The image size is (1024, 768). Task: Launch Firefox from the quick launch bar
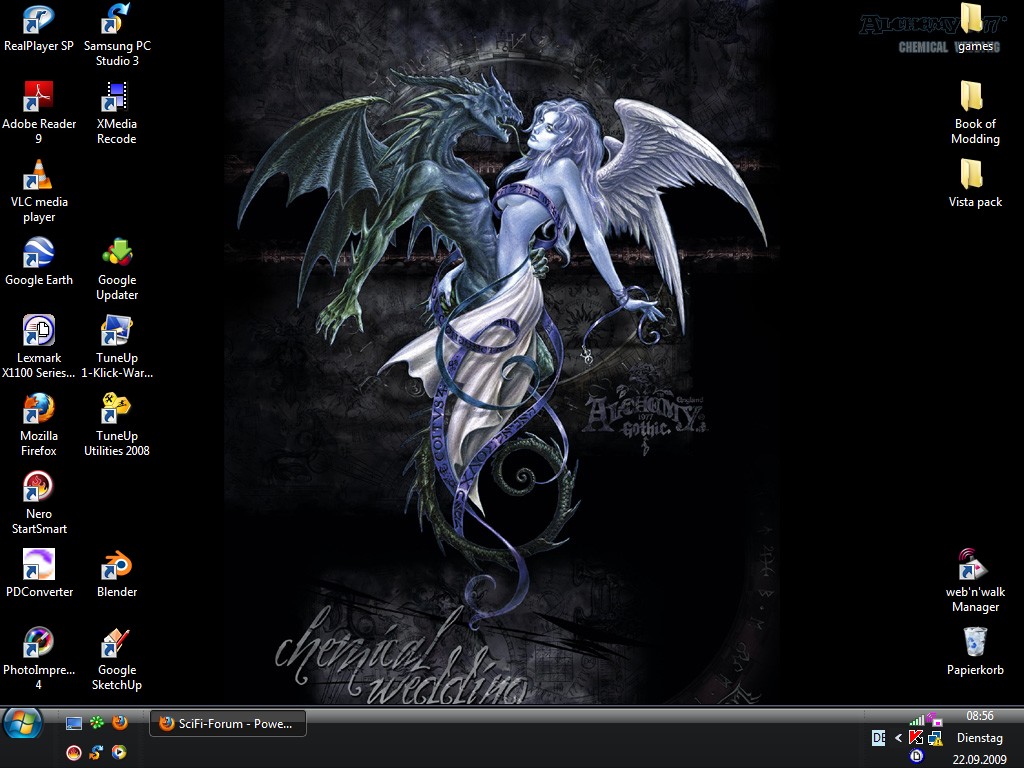[120, 723]
